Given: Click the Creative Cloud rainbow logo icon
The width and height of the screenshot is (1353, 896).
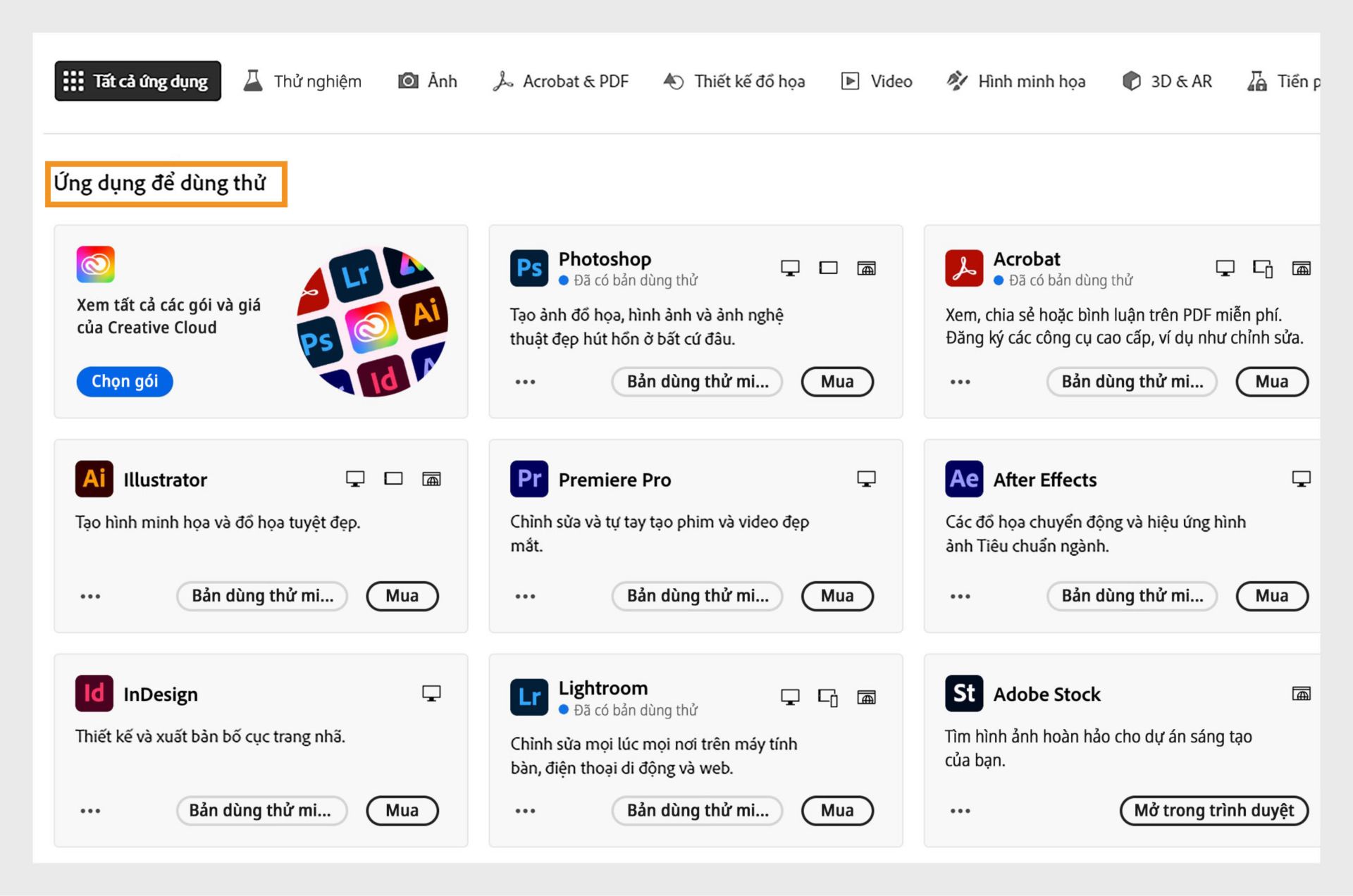Looking at the screenshot, I should click(96, 264).
